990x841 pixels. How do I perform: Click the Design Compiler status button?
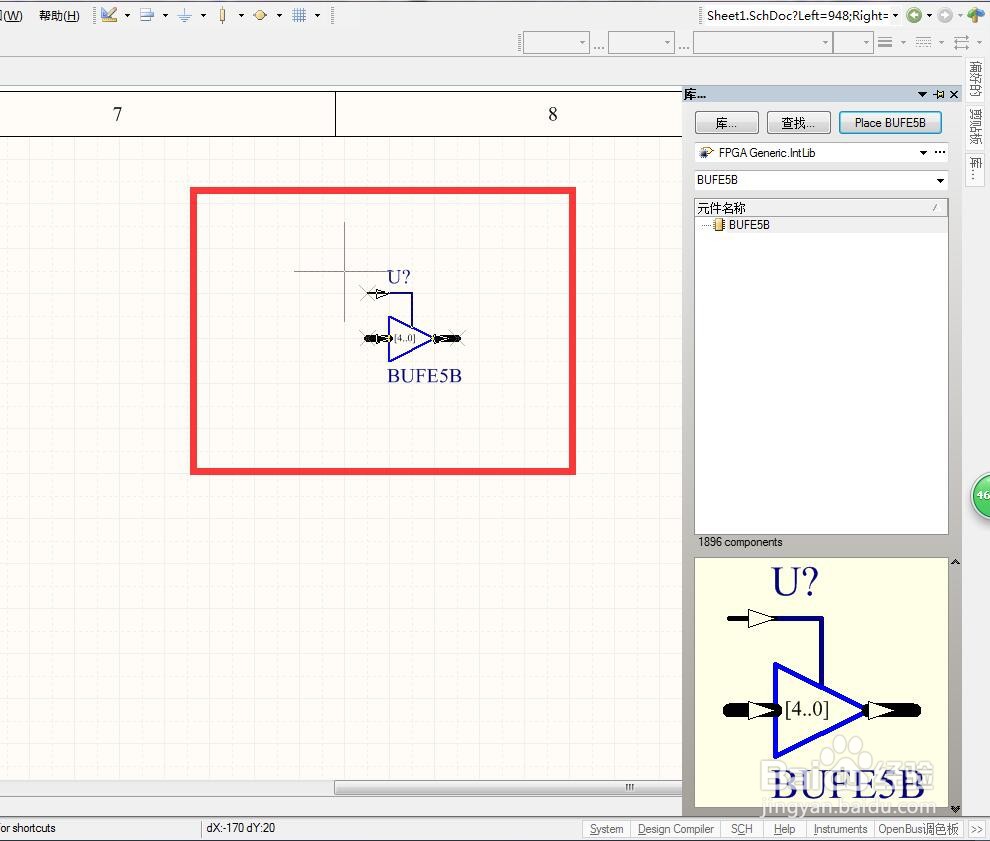(x=676, y=829)
